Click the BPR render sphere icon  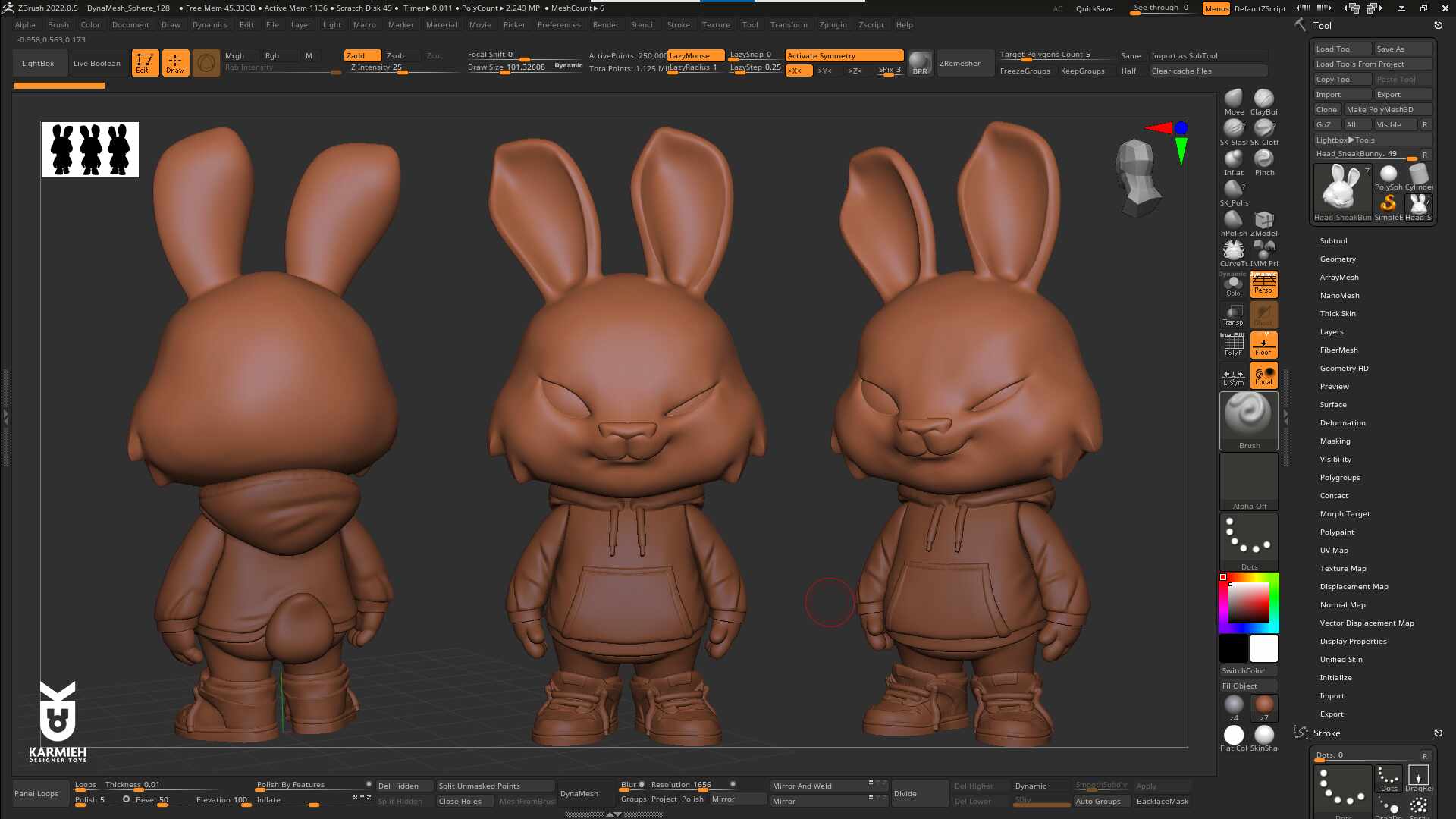click(x=920, y=62)
